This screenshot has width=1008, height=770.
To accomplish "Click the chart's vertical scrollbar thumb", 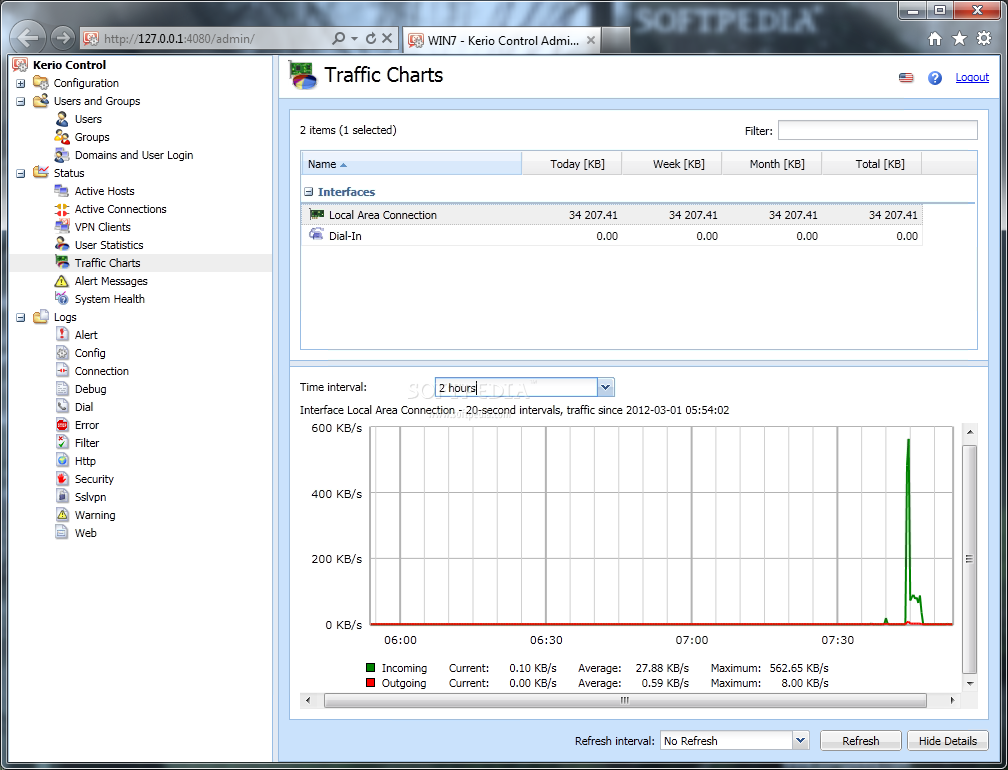I will coord(969,559).
